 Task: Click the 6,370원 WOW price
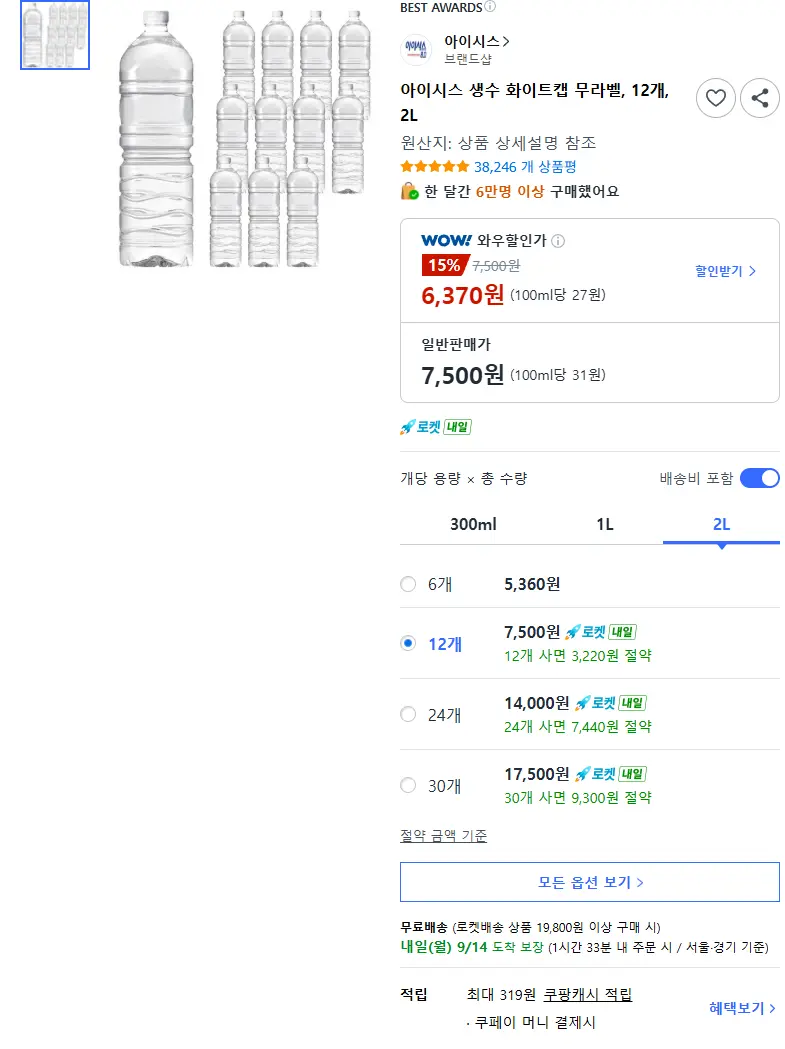[x=462, y=295]
